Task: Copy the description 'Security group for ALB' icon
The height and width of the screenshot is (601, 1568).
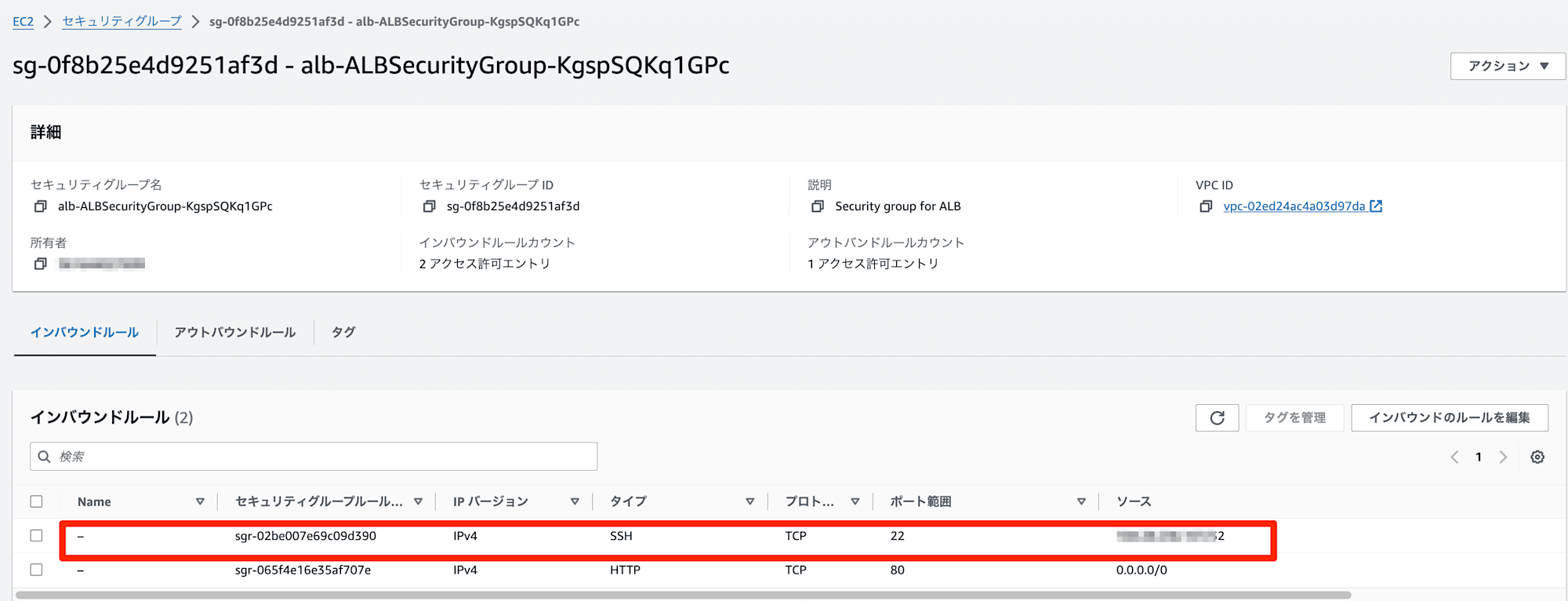Action: 818,206
